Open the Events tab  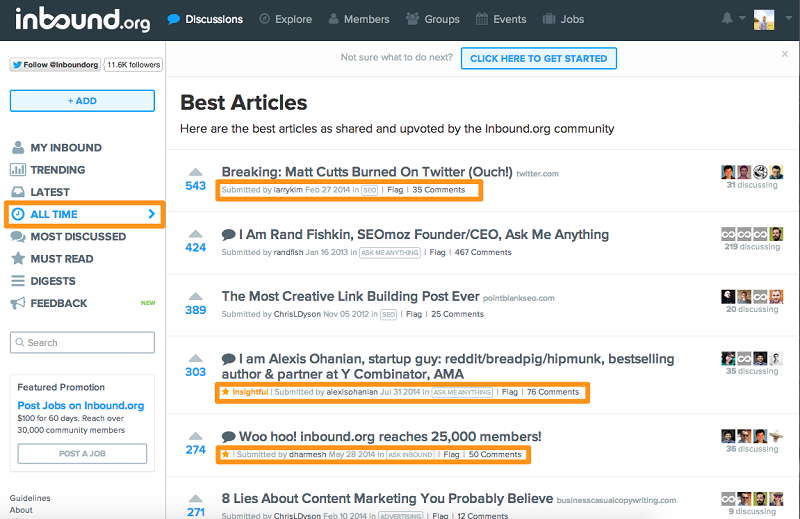click(501, 19)
